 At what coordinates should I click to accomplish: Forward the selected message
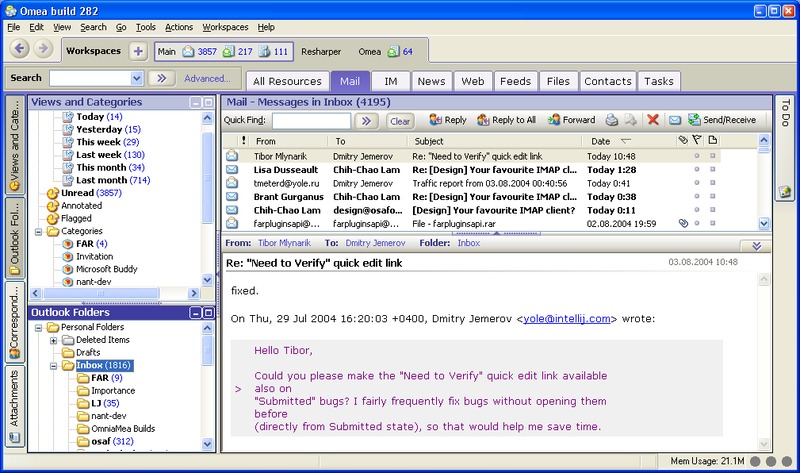pyautogui.click(x=571, y=120)
